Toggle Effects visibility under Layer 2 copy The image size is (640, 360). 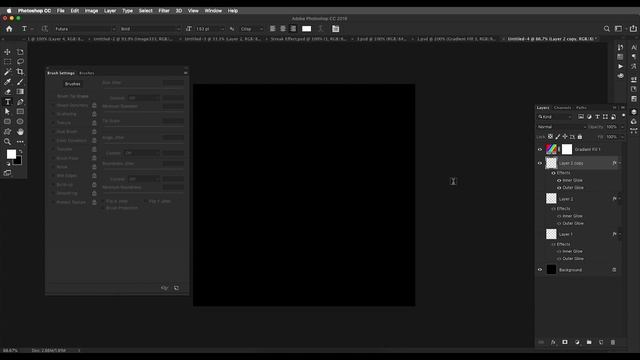pos(553,173)
